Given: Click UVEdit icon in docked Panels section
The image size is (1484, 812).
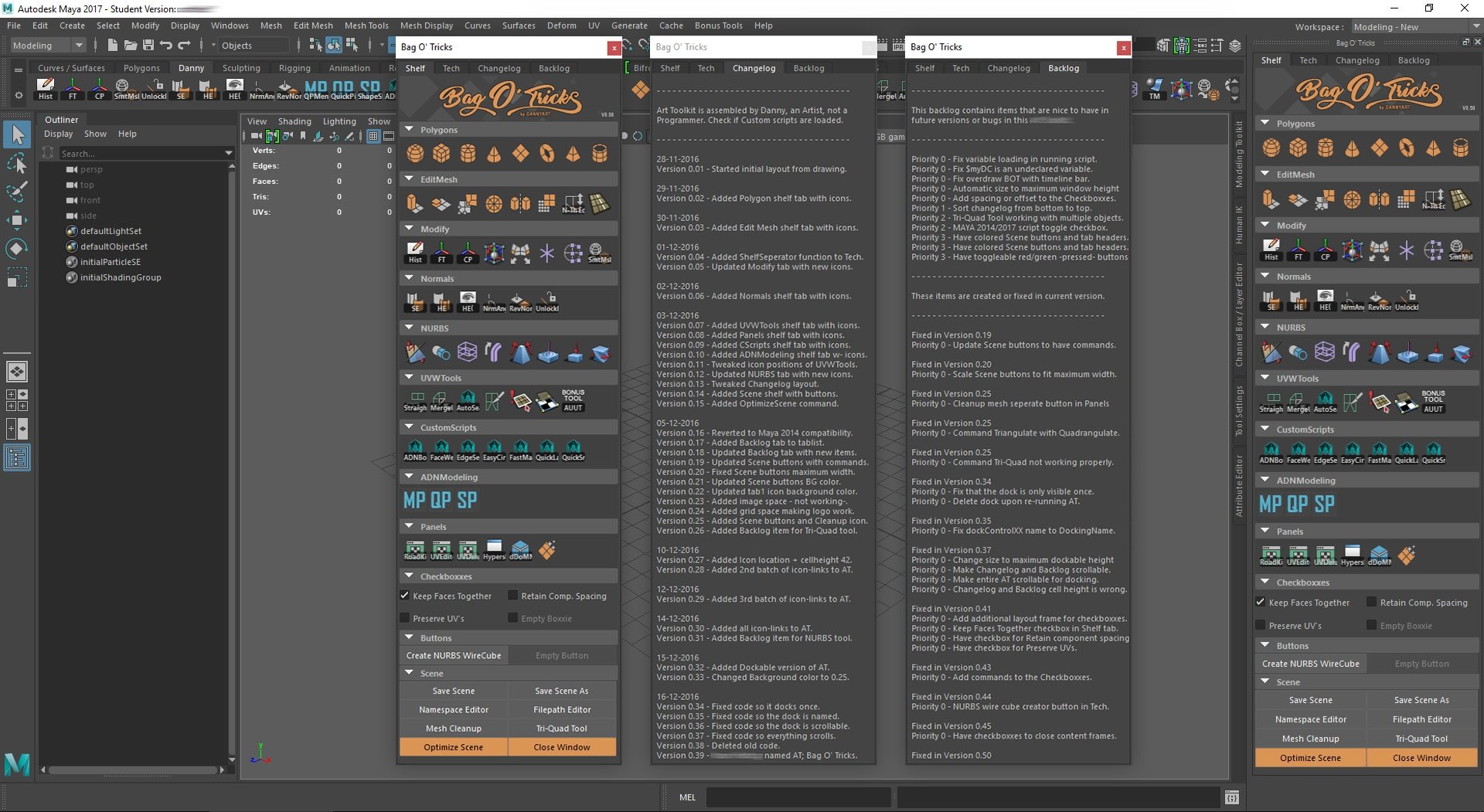Looking at the screenshot, I should (1298, 555).
